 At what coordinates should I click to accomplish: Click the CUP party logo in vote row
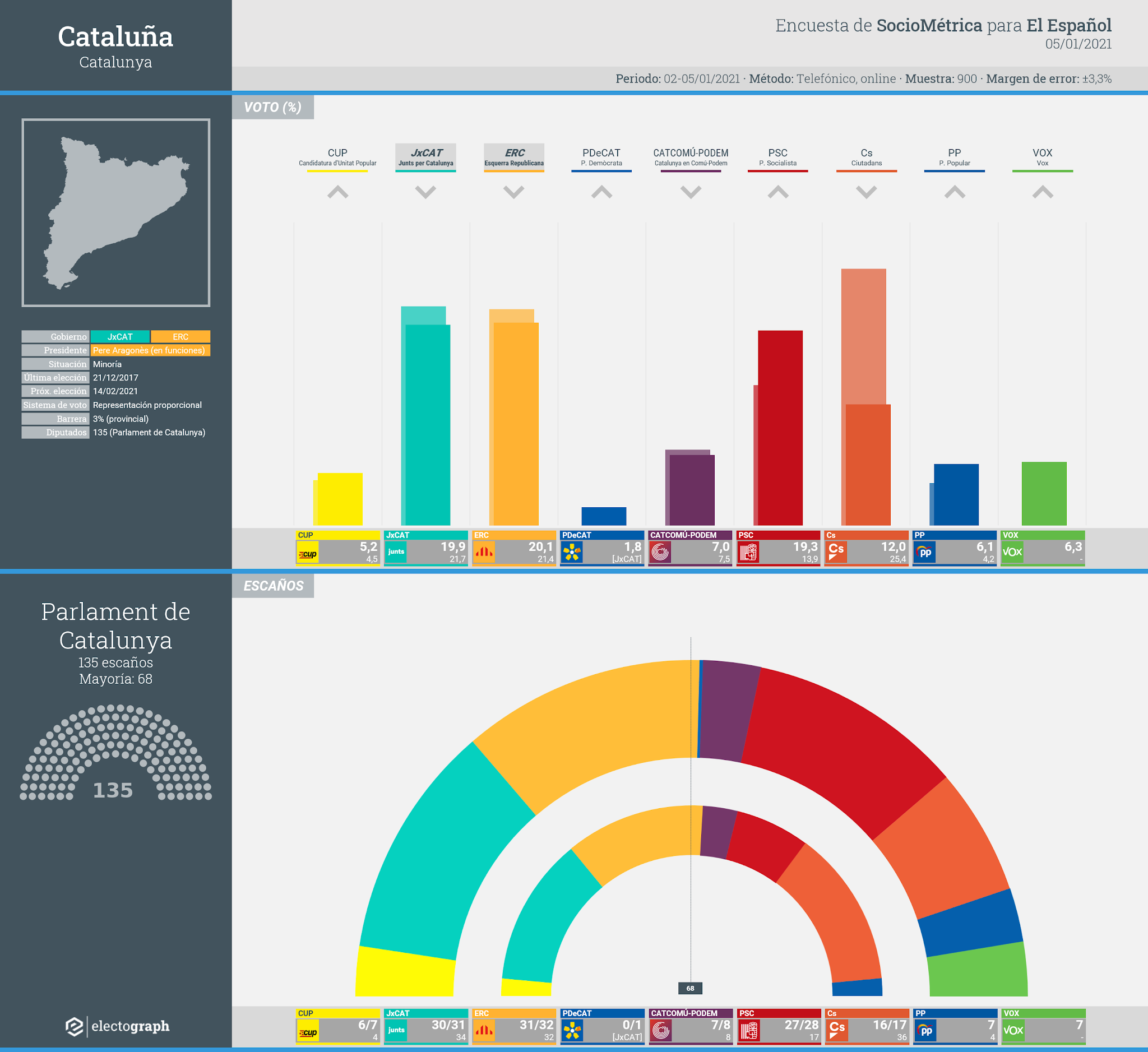coord(308,553)
